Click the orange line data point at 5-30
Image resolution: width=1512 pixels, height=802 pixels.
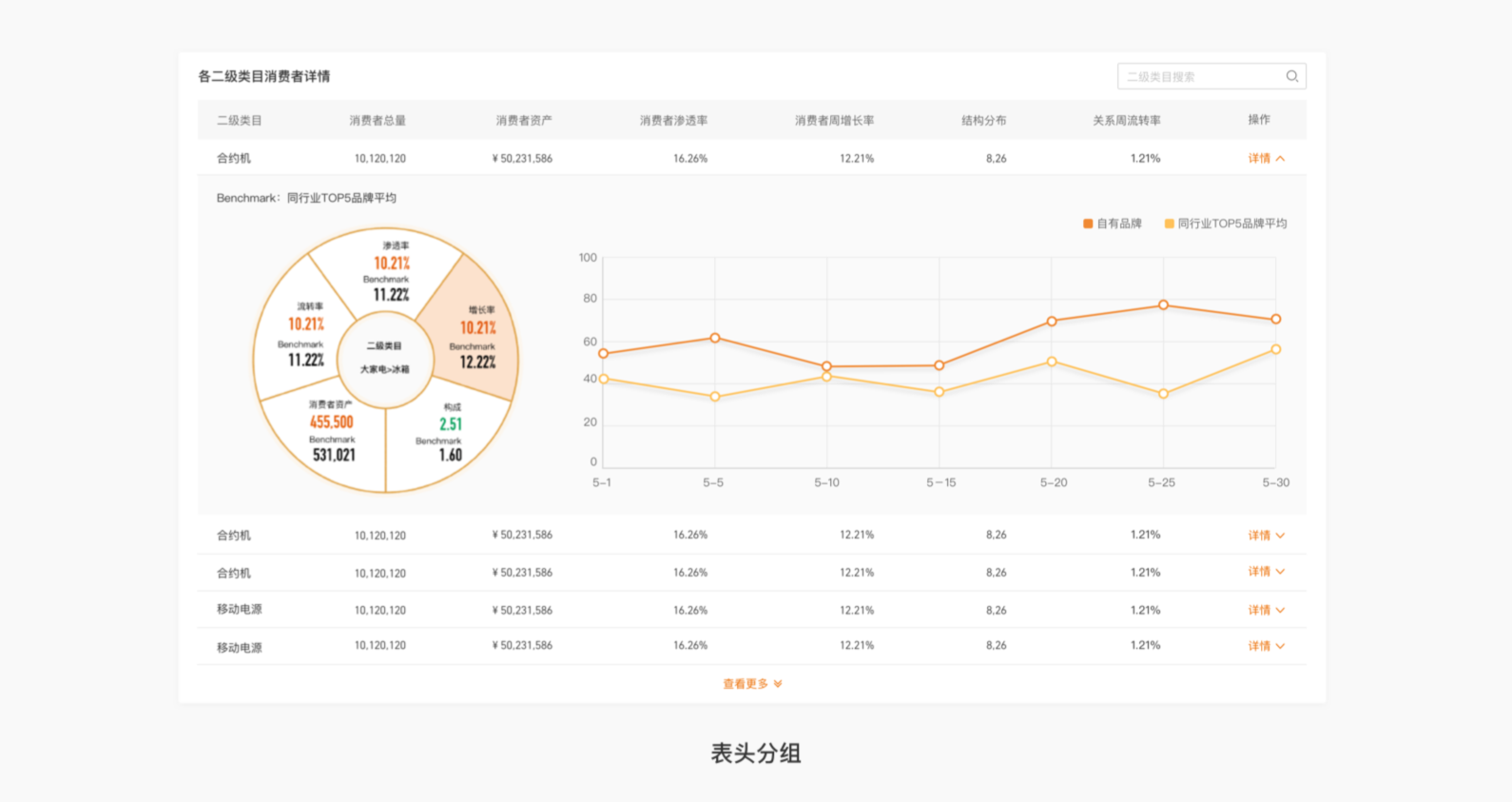[x=1276, y=320]
